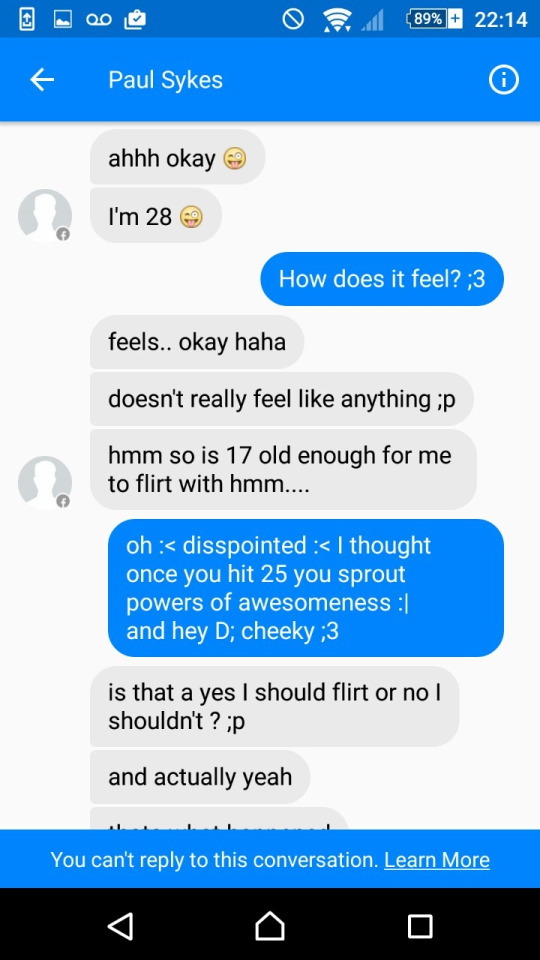The height and width of the screenshot is (960, 540).
Task: Tap the image notification icon in the status bar
Action: pyautogui.click(x=63, y=20)
